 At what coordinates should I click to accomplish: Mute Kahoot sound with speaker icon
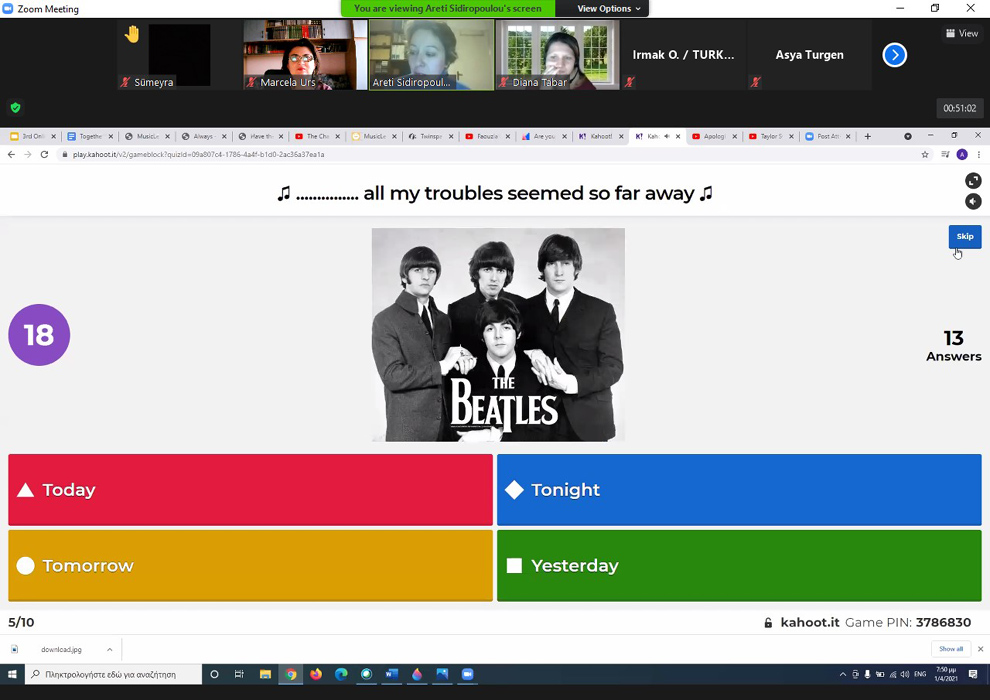point(973,201)
